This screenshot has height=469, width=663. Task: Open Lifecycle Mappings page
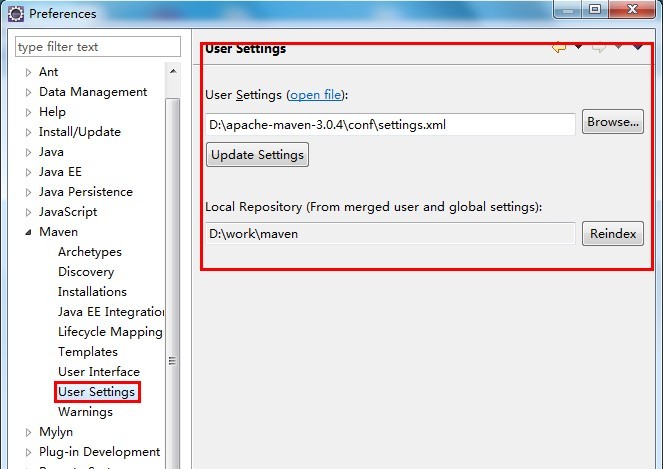tap(110, 332)
